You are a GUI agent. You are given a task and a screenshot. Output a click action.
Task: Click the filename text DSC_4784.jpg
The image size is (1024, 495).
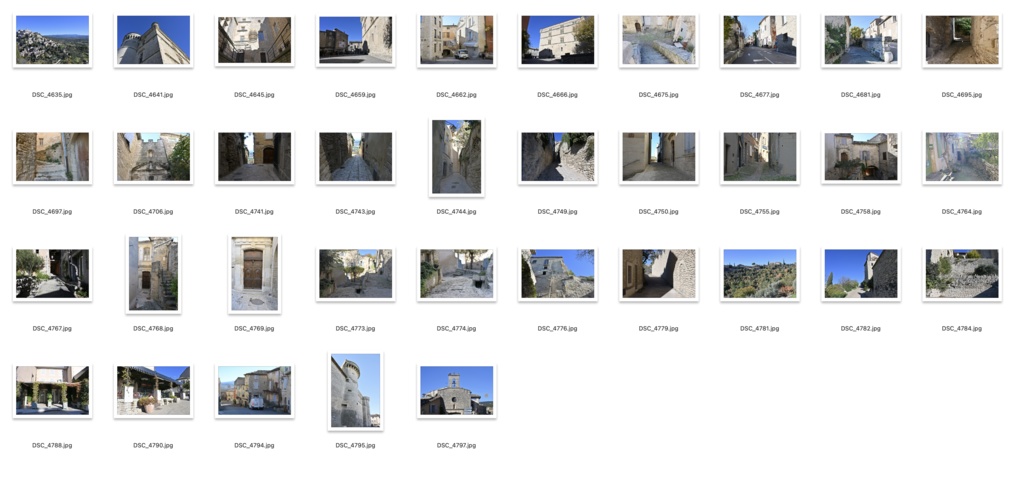(962, 328)
